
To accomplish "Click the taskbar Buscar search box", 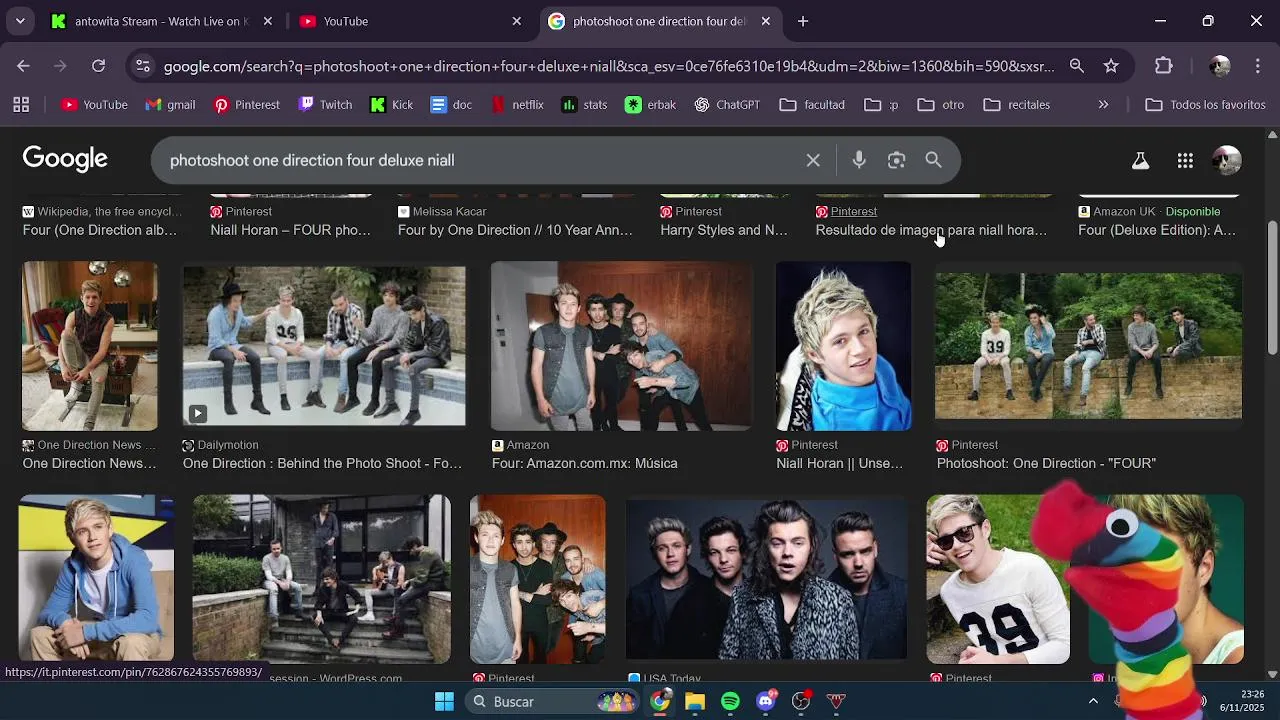I will pos(553,701).
